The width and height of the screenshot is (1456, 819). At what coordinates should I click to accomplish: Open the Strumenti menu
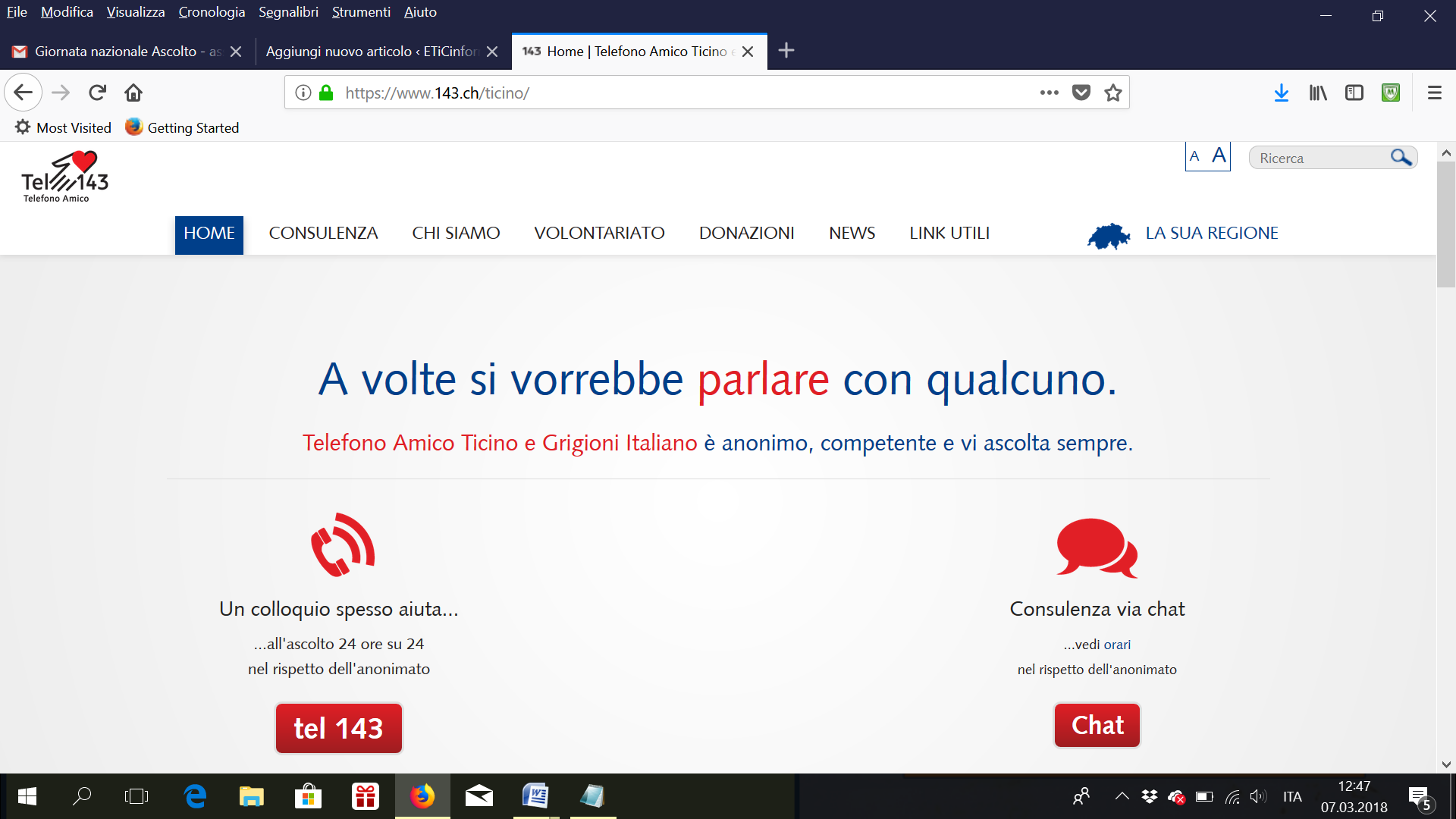(x=361, y=12)
